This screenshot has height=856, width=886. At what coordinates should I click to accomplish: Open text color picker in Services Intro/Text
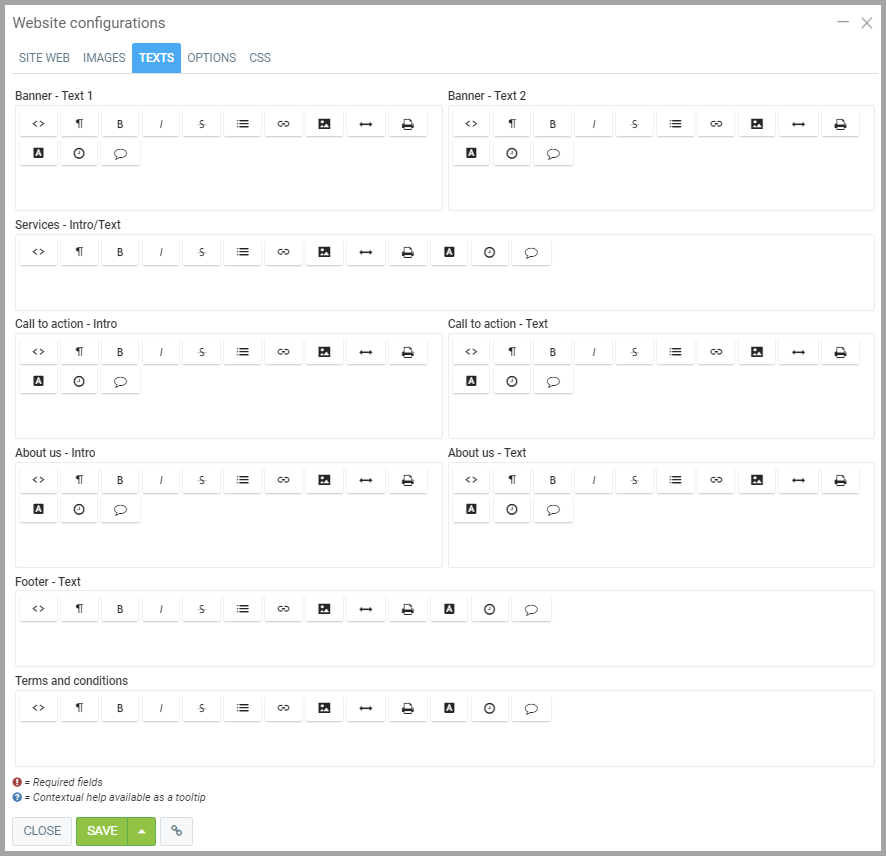point(449,253)
